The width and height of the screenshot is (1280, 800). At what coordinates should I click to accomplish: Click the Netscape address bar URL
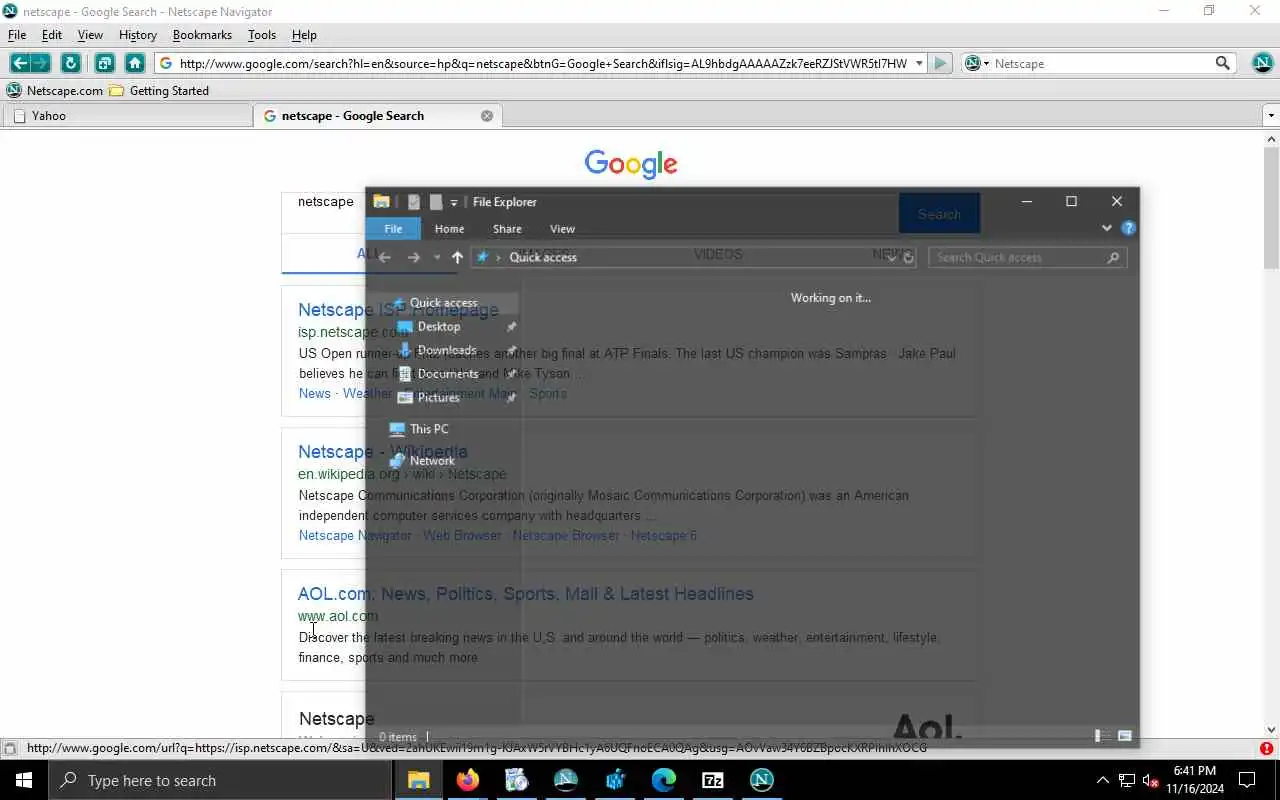click(543, 63)
